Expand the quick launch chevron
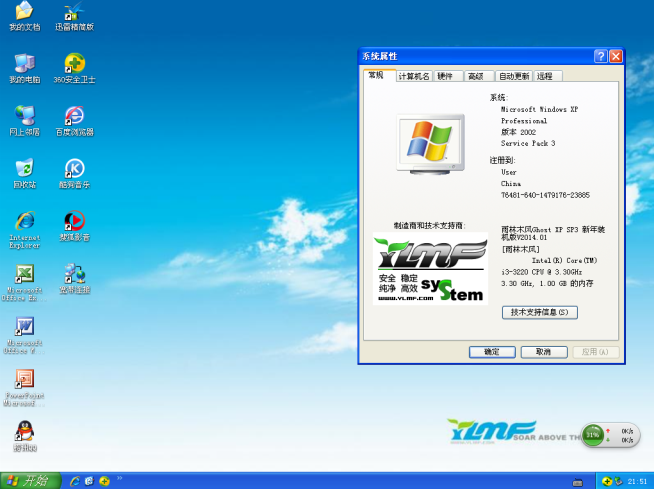Image resolution: width=654 pixels, height=489 pixels. [120, 478]
